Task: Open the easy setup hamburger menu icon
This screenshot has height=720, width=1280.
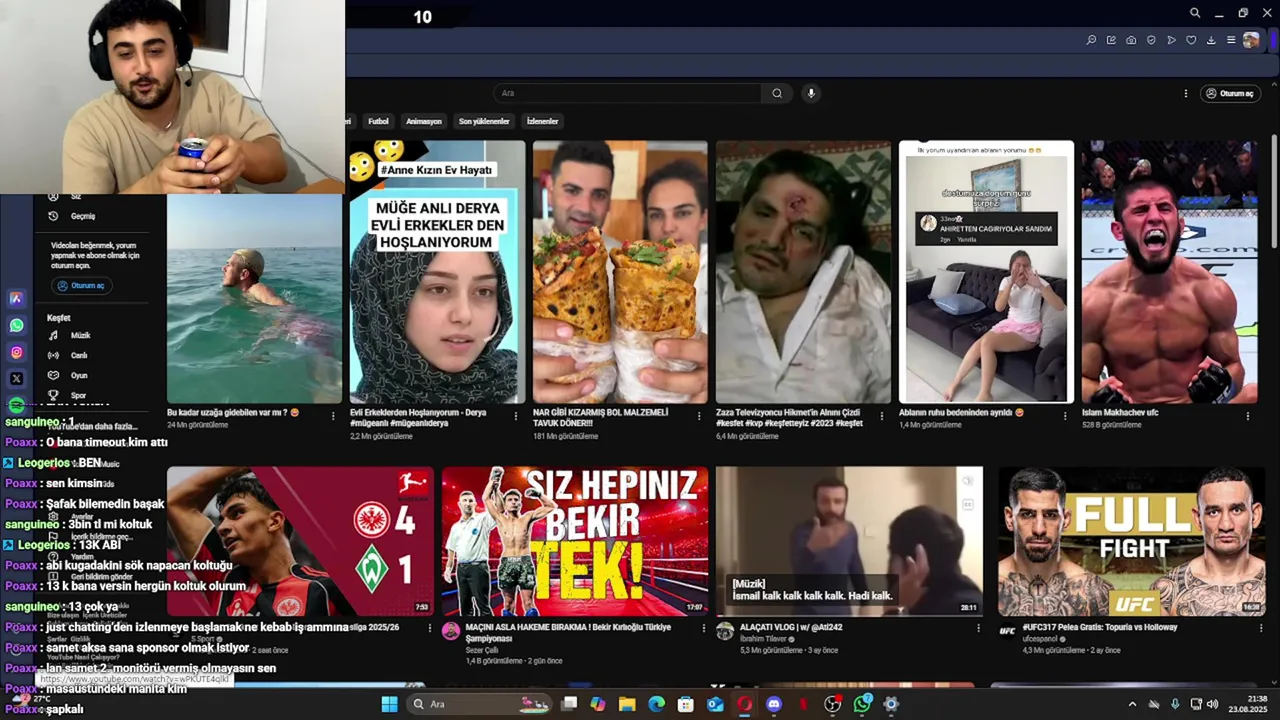Action: [x=1231, y=40]
